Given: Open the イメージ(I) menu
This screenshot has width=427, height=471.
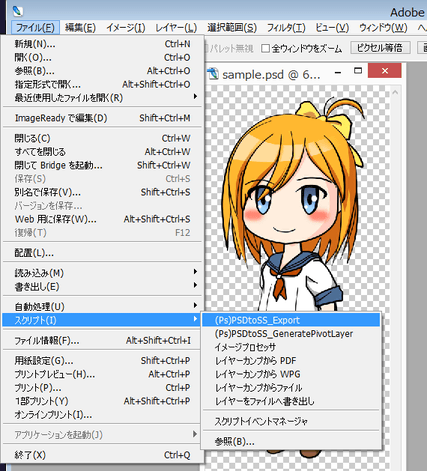Looking at the screenshot, I should pos(126,28).
